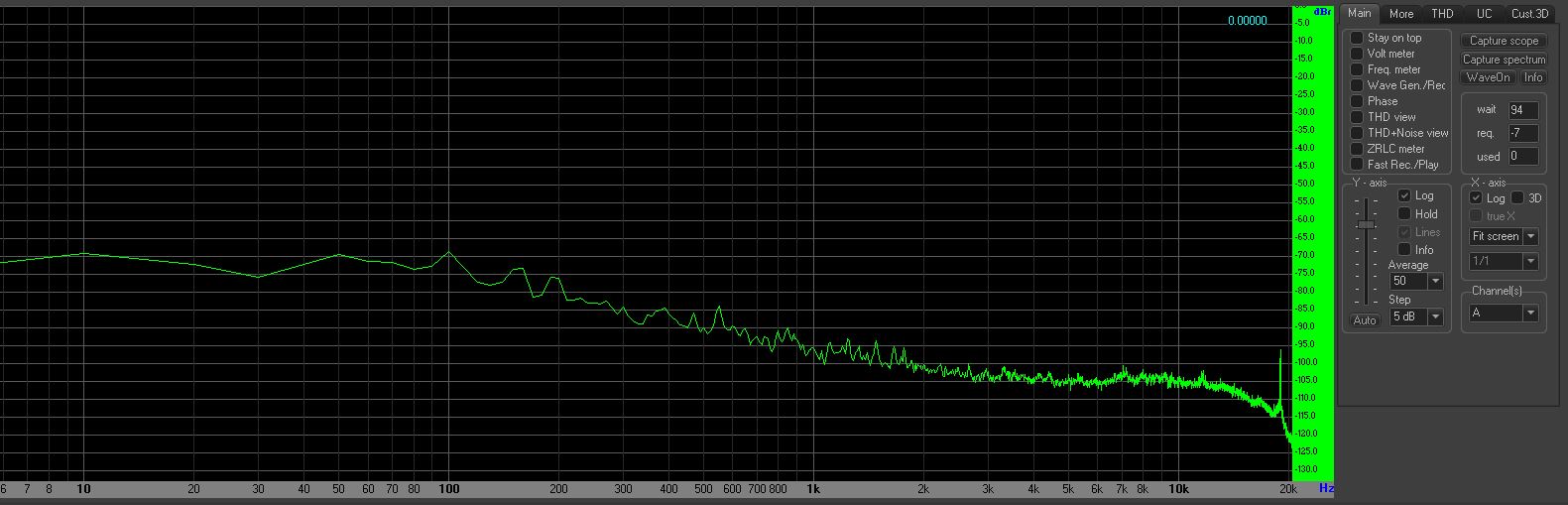Check the Y-axis Info checkbox
This screenshot has width=1568, height=505.
pyautogui.click(x=1404, y=249)
